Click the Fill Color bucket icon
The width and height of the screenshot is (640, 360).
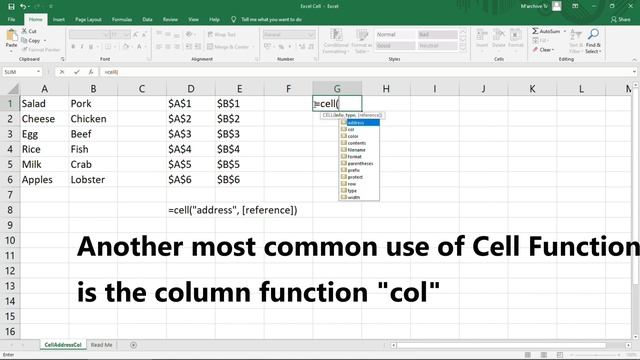click(126, 47)
